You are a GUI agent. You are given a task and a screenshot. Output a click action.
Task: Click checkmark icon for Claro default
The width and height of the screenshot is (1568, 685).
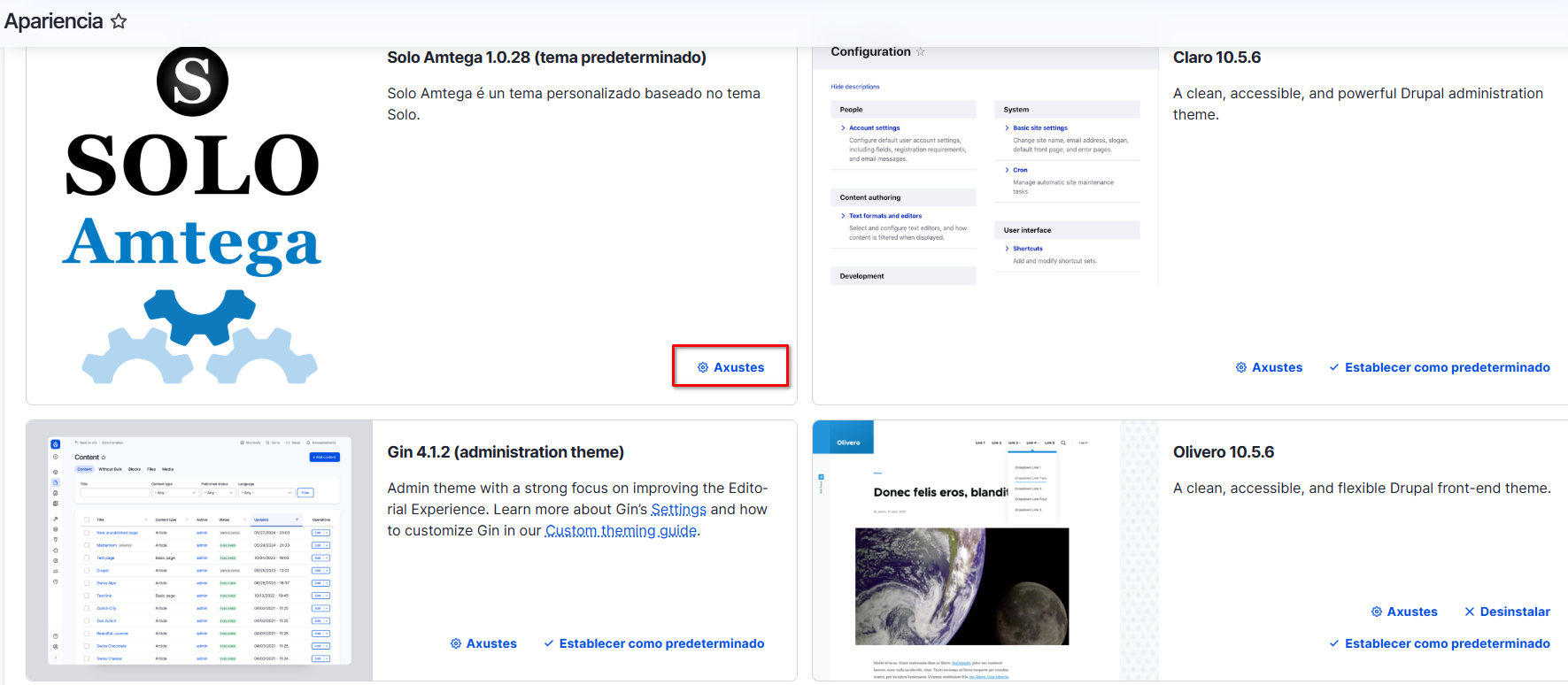(1334, 367)
